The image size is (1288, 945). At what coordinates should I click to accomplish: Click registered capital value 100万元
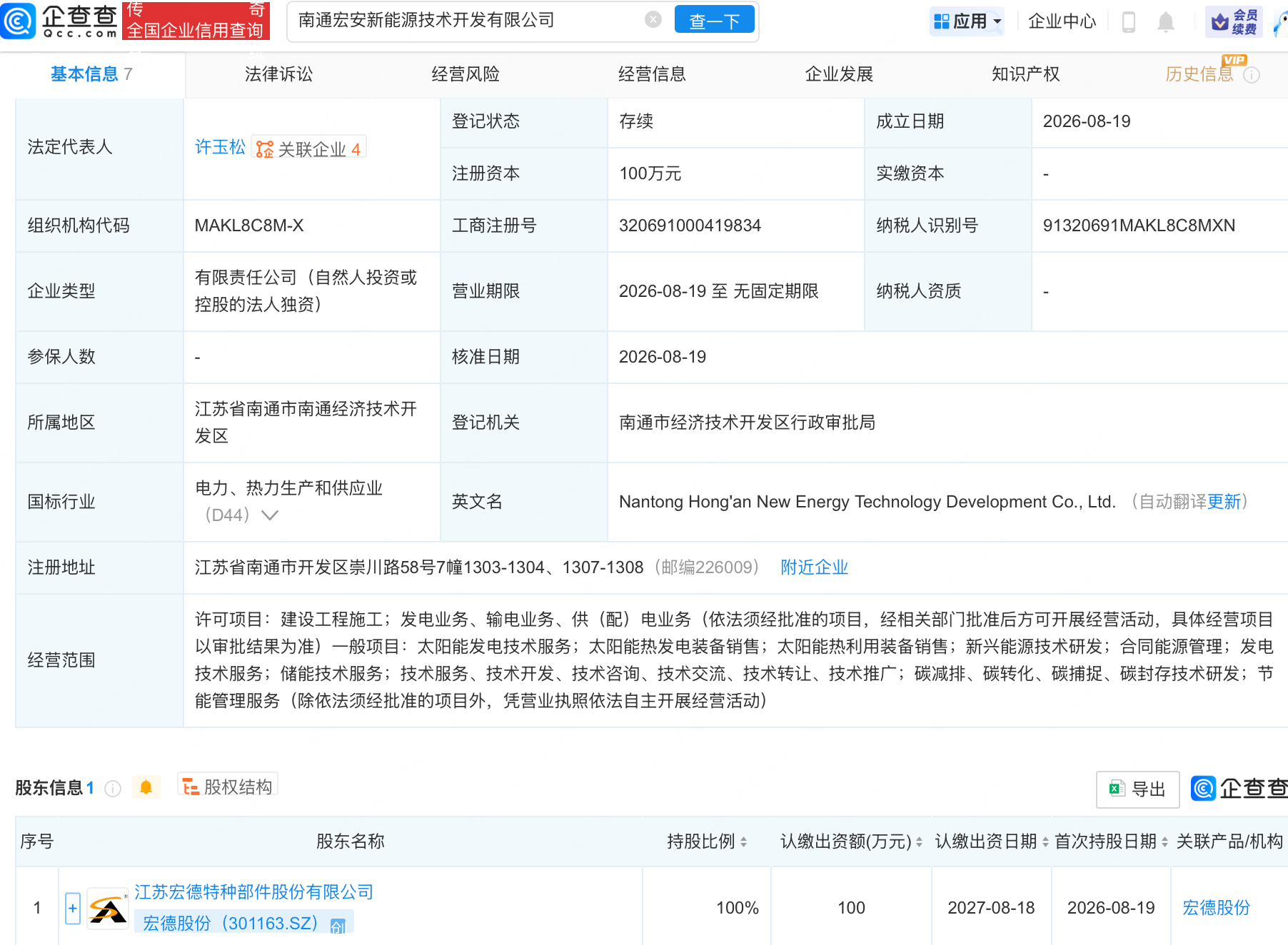tap(650, 173)
